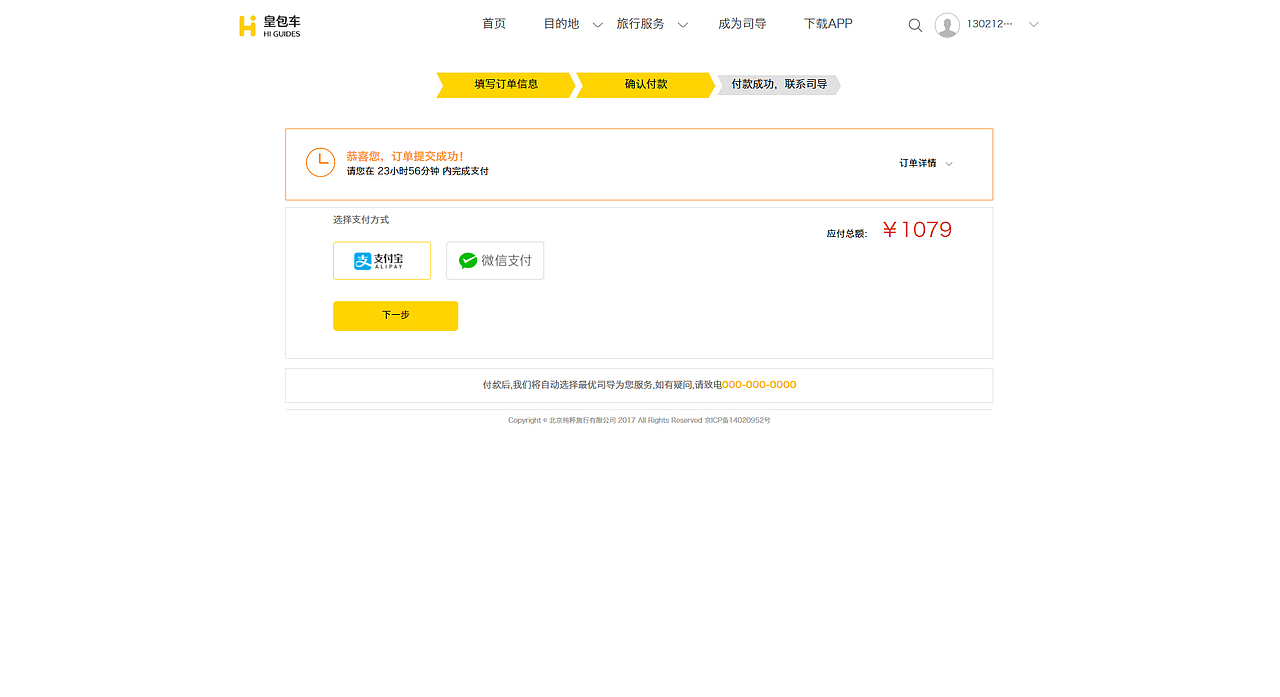1280x697 pixels.
Task: Select 微信支付 as the payment method
Action: click(495, 260)
